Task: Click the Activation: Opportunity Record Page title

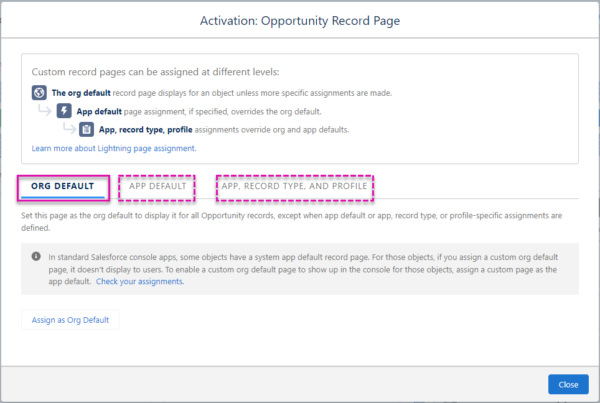Action: (x=300, y=21)
